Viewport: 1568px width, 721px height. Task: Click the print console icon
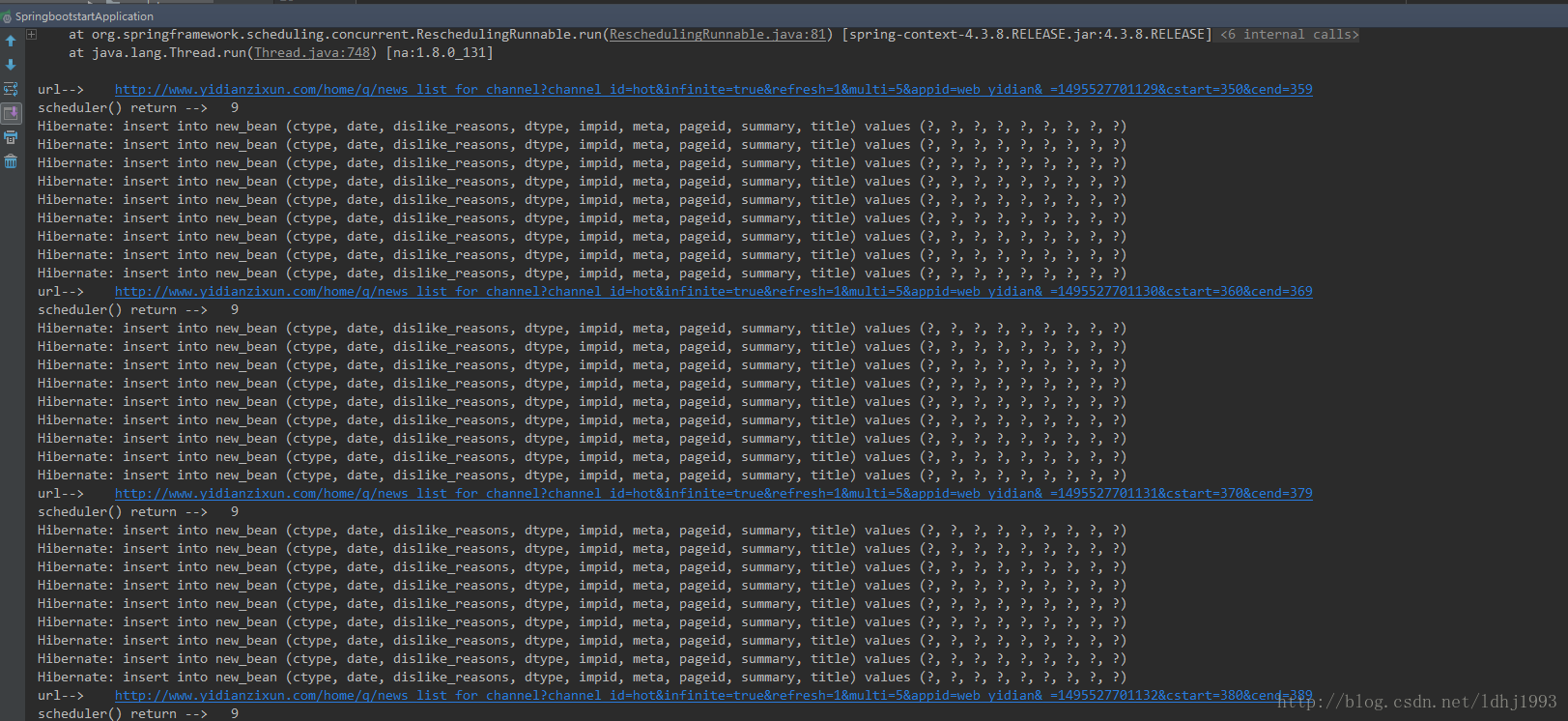pos(11,137)
